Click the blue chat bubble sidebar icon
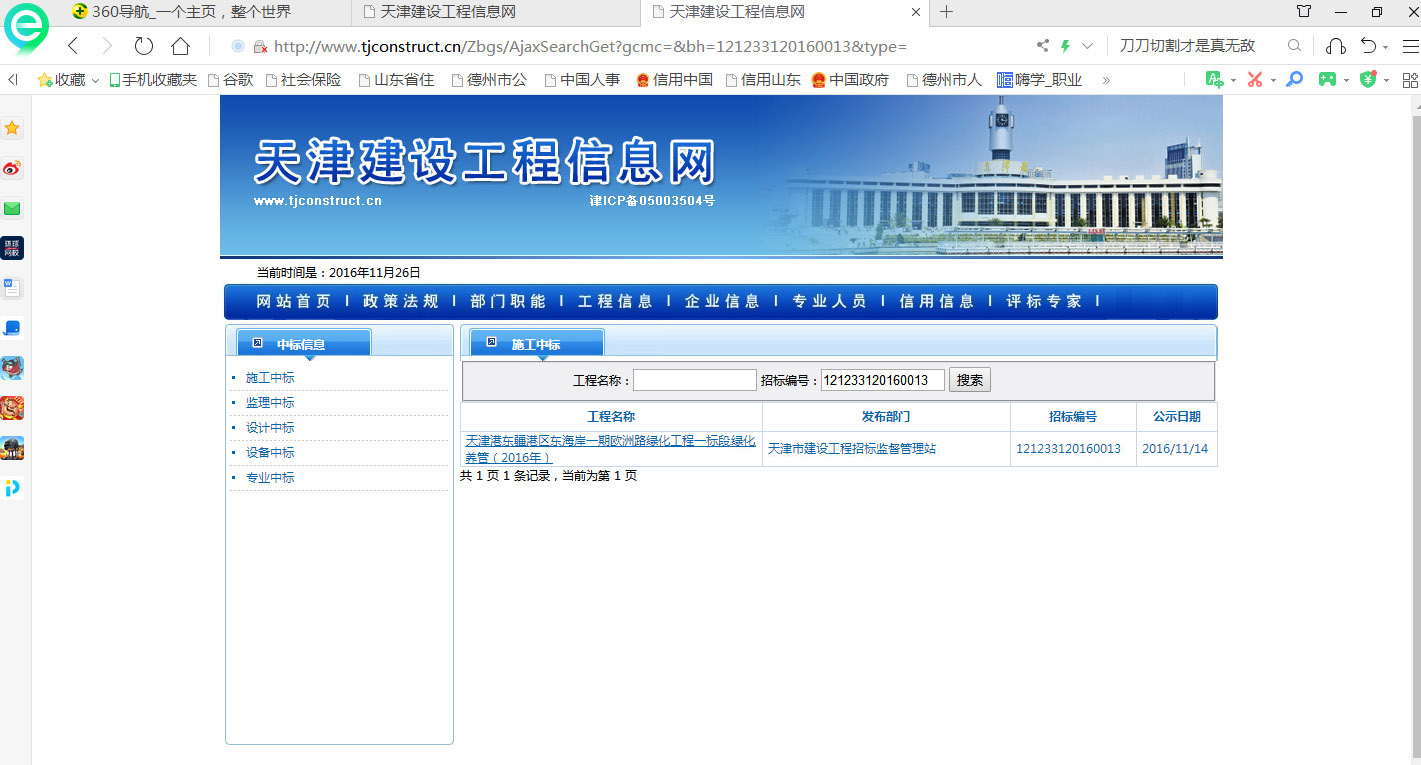 tap(12, 328)
